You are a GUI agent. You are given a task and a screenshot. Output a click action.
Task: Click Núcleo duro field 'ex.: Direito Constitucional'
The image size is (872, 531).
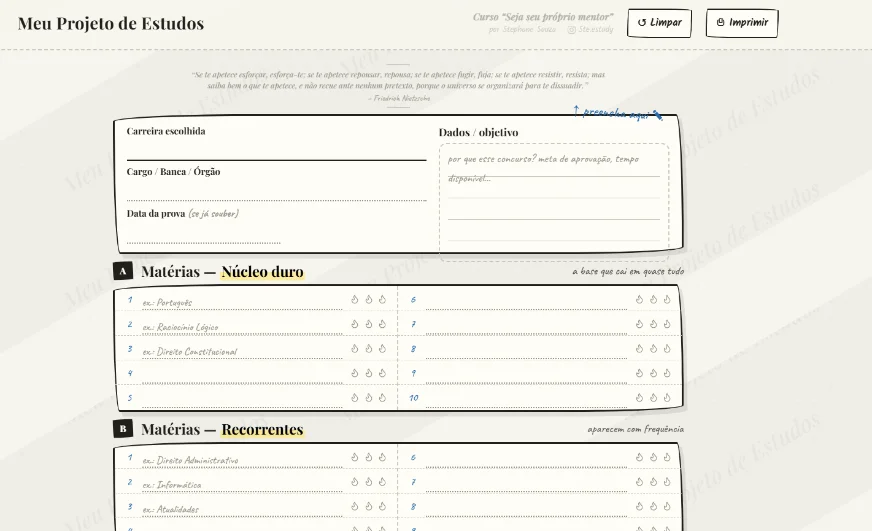click(242, 351)
